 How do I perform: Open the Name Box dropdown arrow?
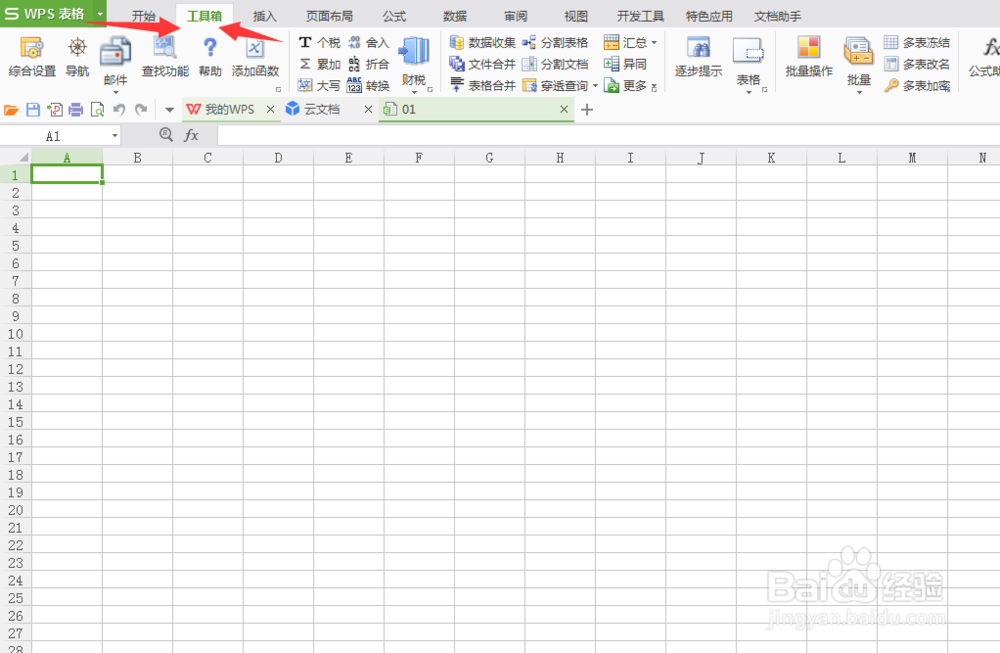click(115, 136)
